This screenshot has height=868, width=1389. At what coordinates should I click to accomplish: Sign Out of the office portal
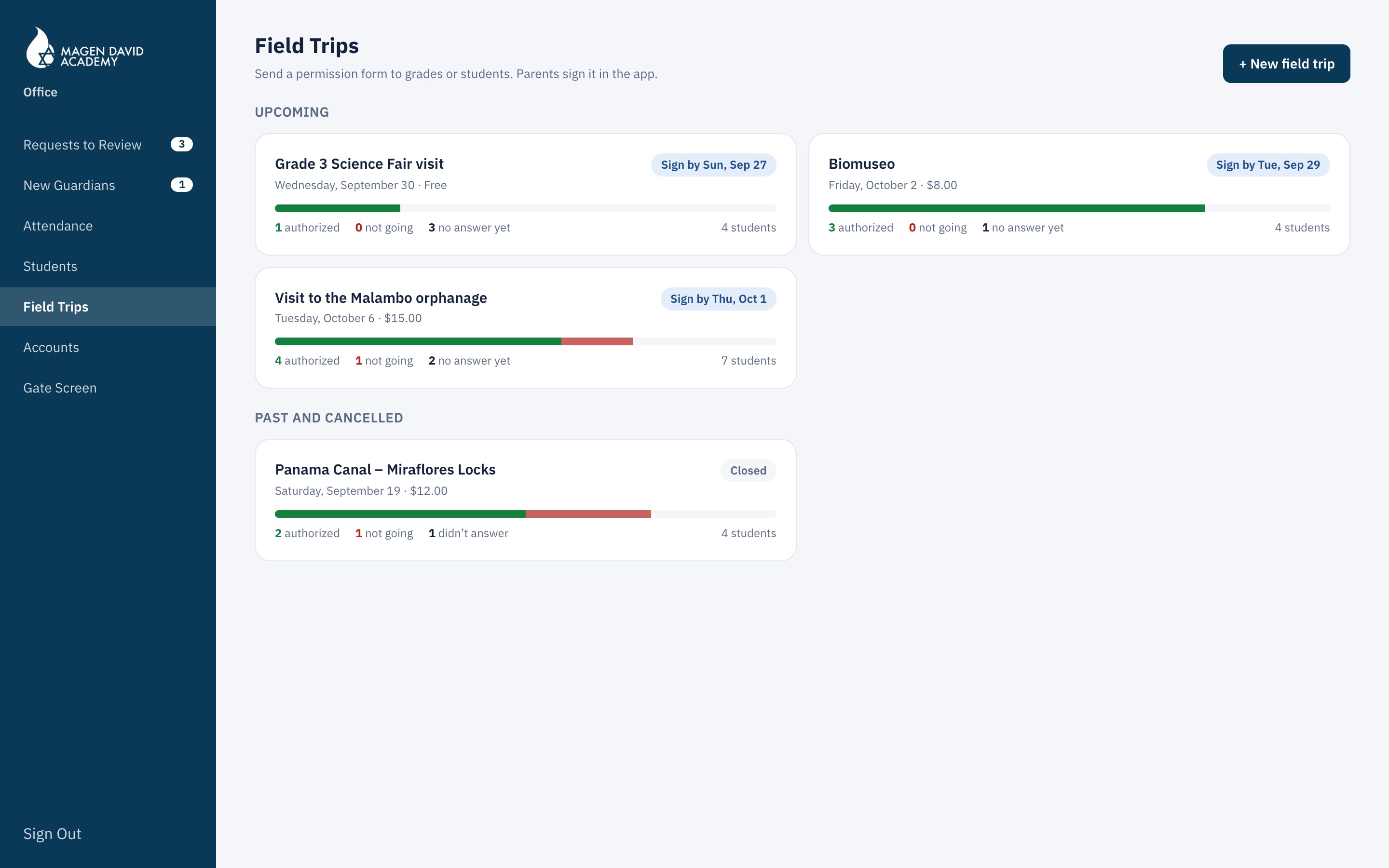[x=52, y=834]
